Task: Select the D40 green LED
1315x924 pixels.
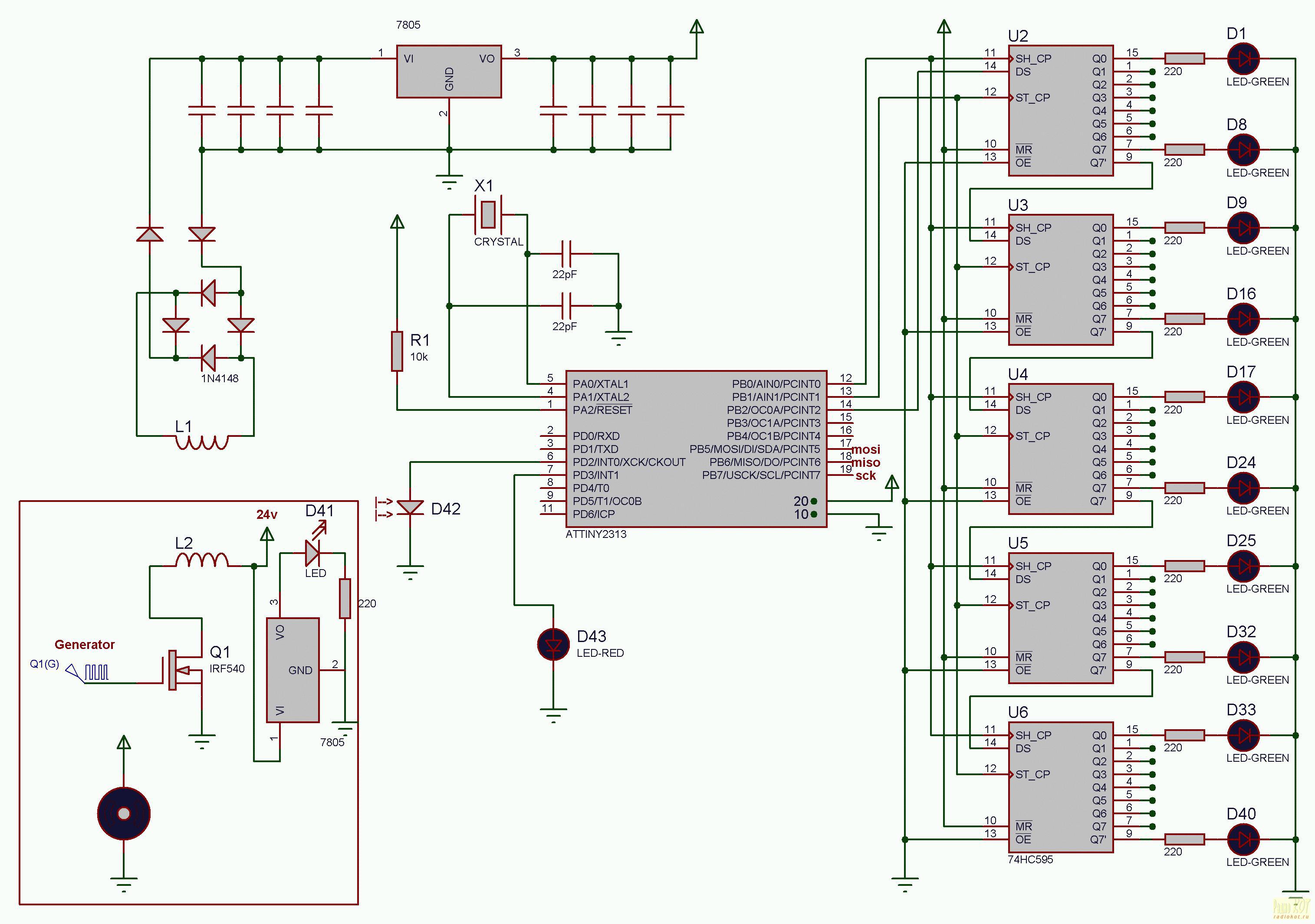Action: tap(1243, 839)
